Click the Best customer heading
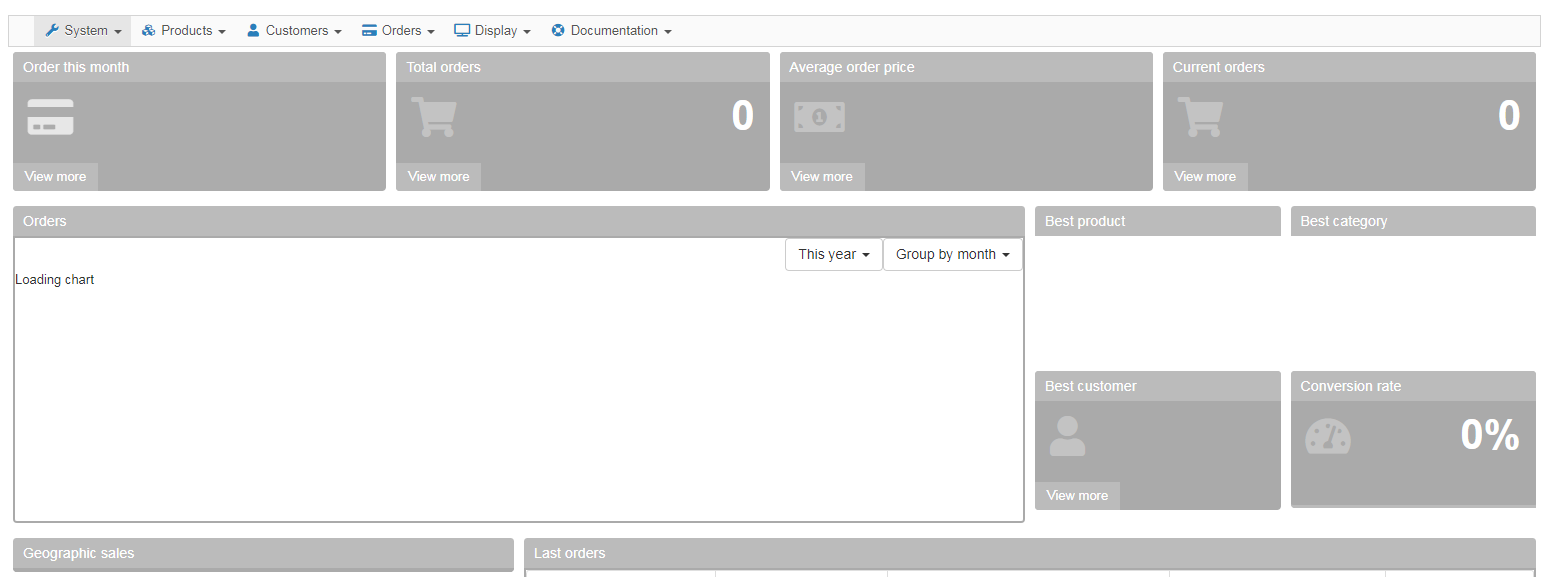Viewport: 1548px width, 577px height. tap(1091, 386)
